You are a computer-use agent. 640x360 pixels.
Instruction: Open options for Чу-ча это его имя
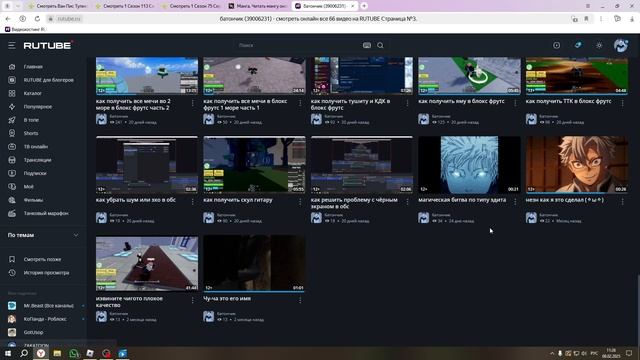tap(300, 300)
